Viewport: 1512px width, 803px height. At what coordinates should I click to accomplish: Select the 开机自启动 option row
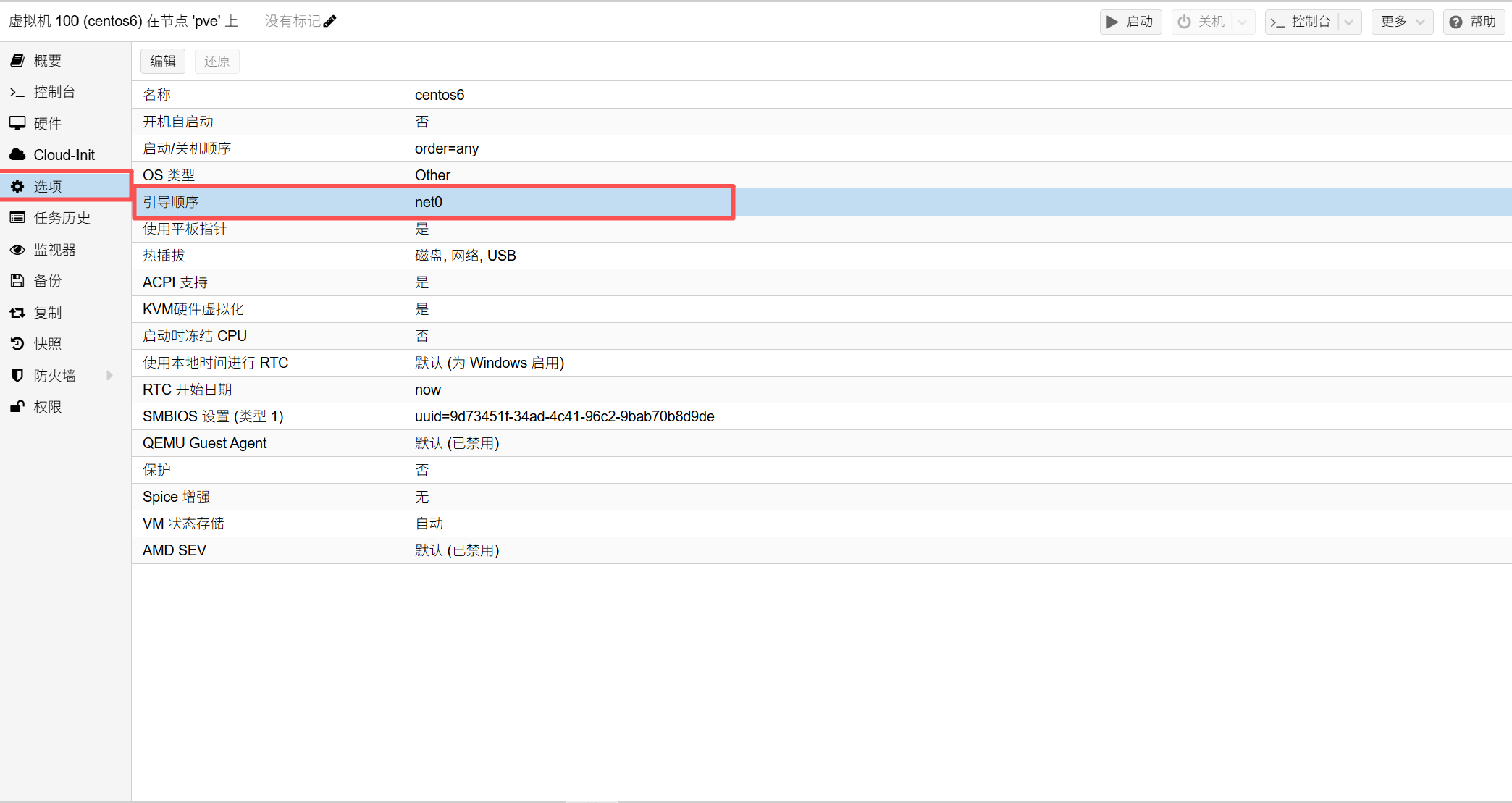pyautogui.click(x=434, y=122)
